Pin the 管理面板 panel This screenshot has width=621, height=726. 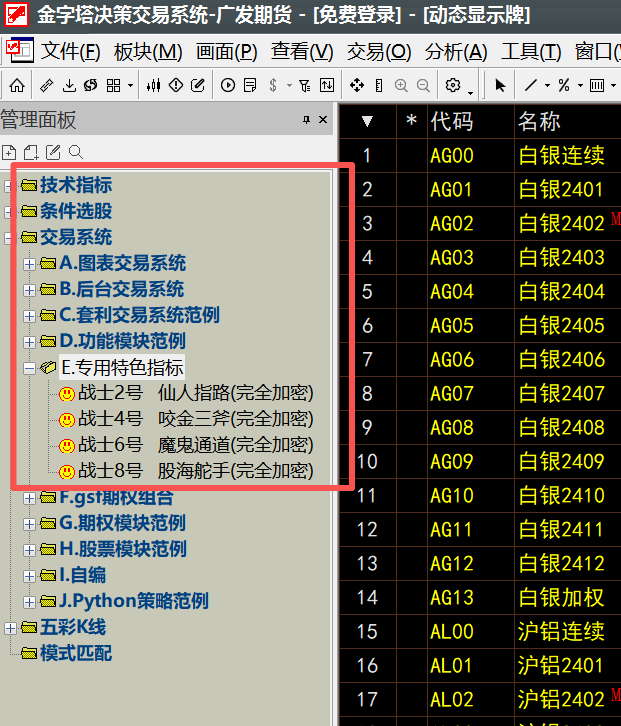306,120
